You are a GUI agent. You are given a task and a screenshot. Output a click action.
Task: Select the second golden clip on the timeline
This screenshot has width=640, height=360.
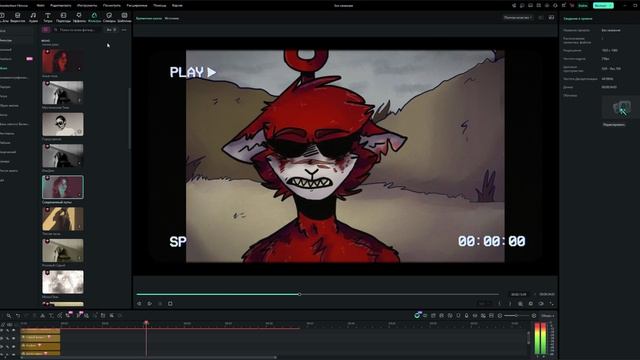[x=40, y=338]
